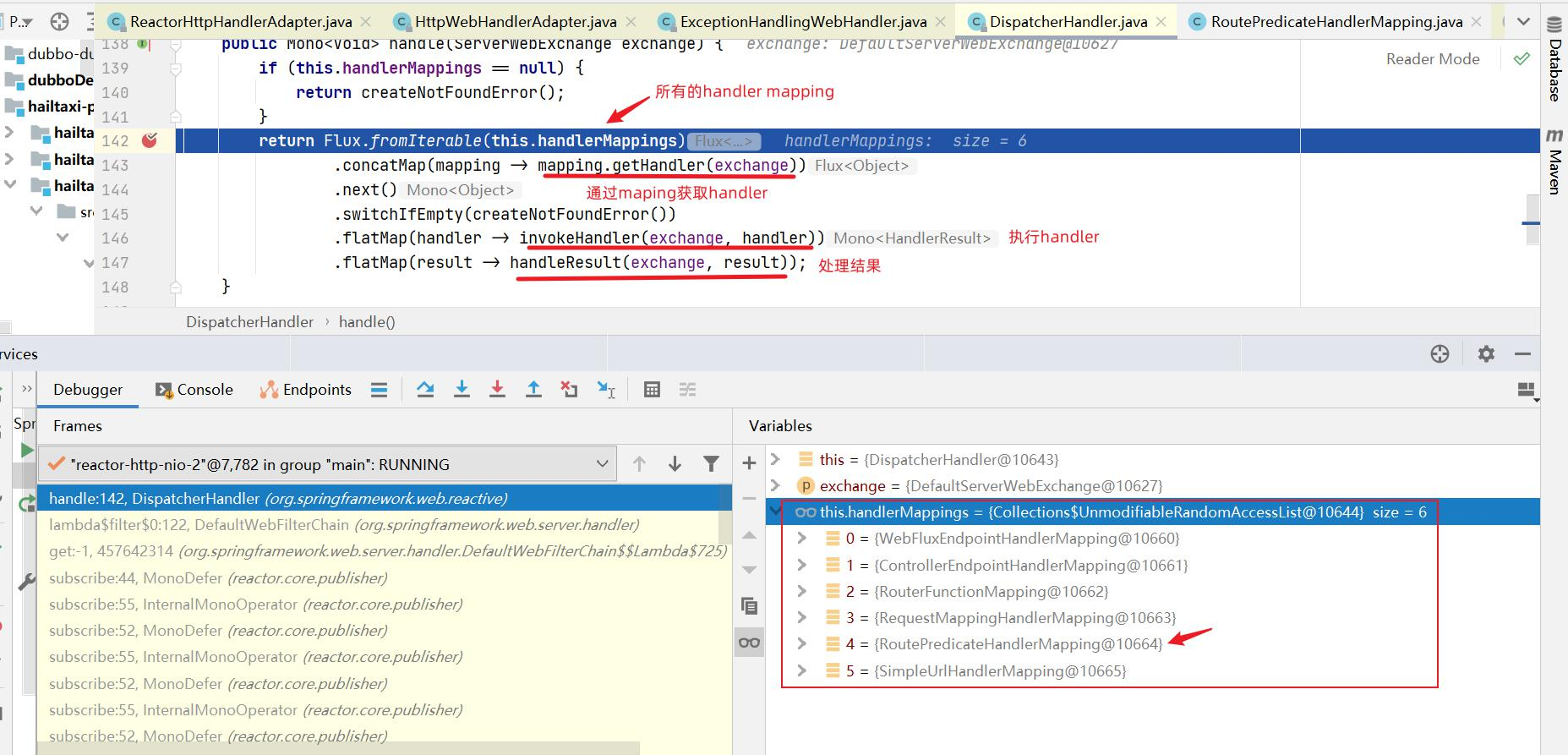
Task: Show the hidden editor tabs dropdown
Action: 1523,22
